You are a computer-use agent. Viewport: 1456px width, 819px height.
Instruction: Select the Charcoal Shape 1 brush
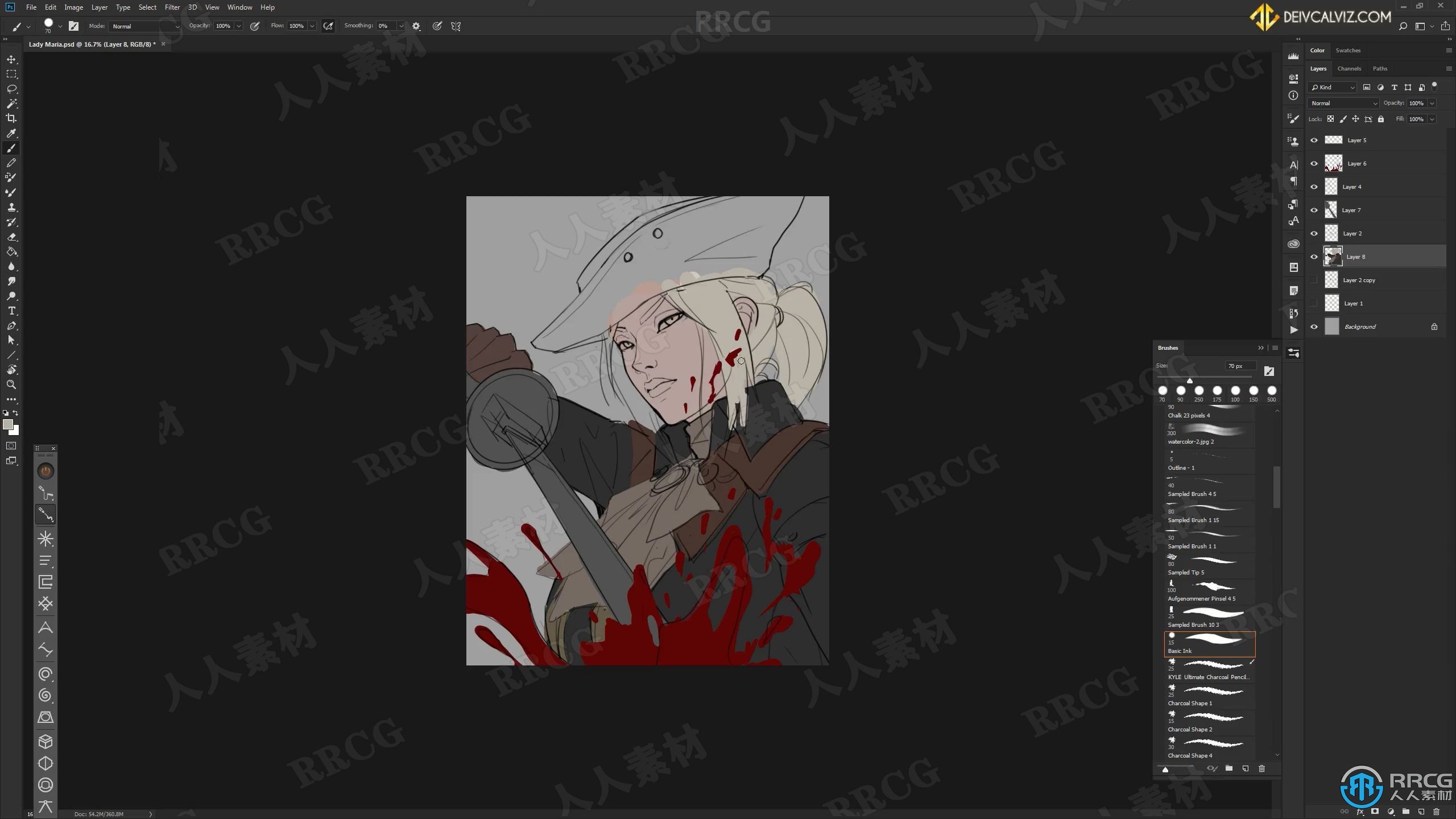click(1210, 696)
